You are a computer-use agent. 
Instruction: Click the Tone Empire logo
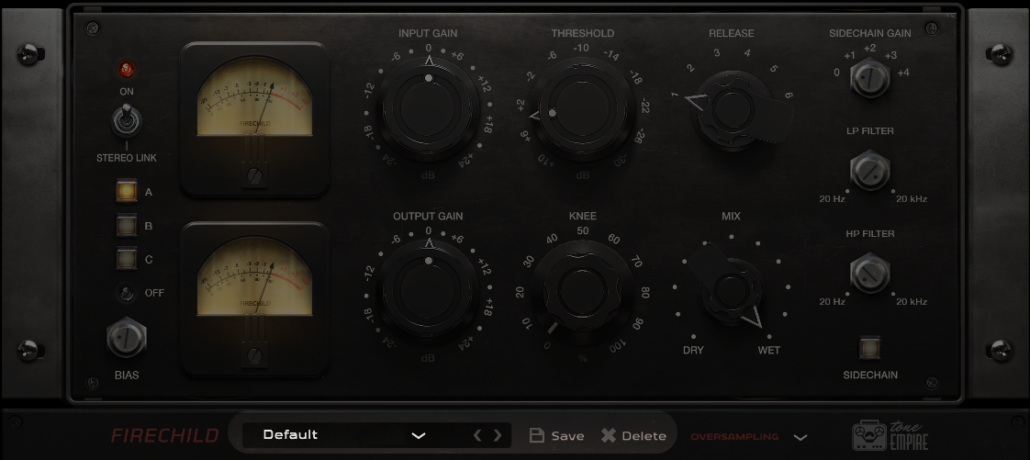[x=889, y=435]
